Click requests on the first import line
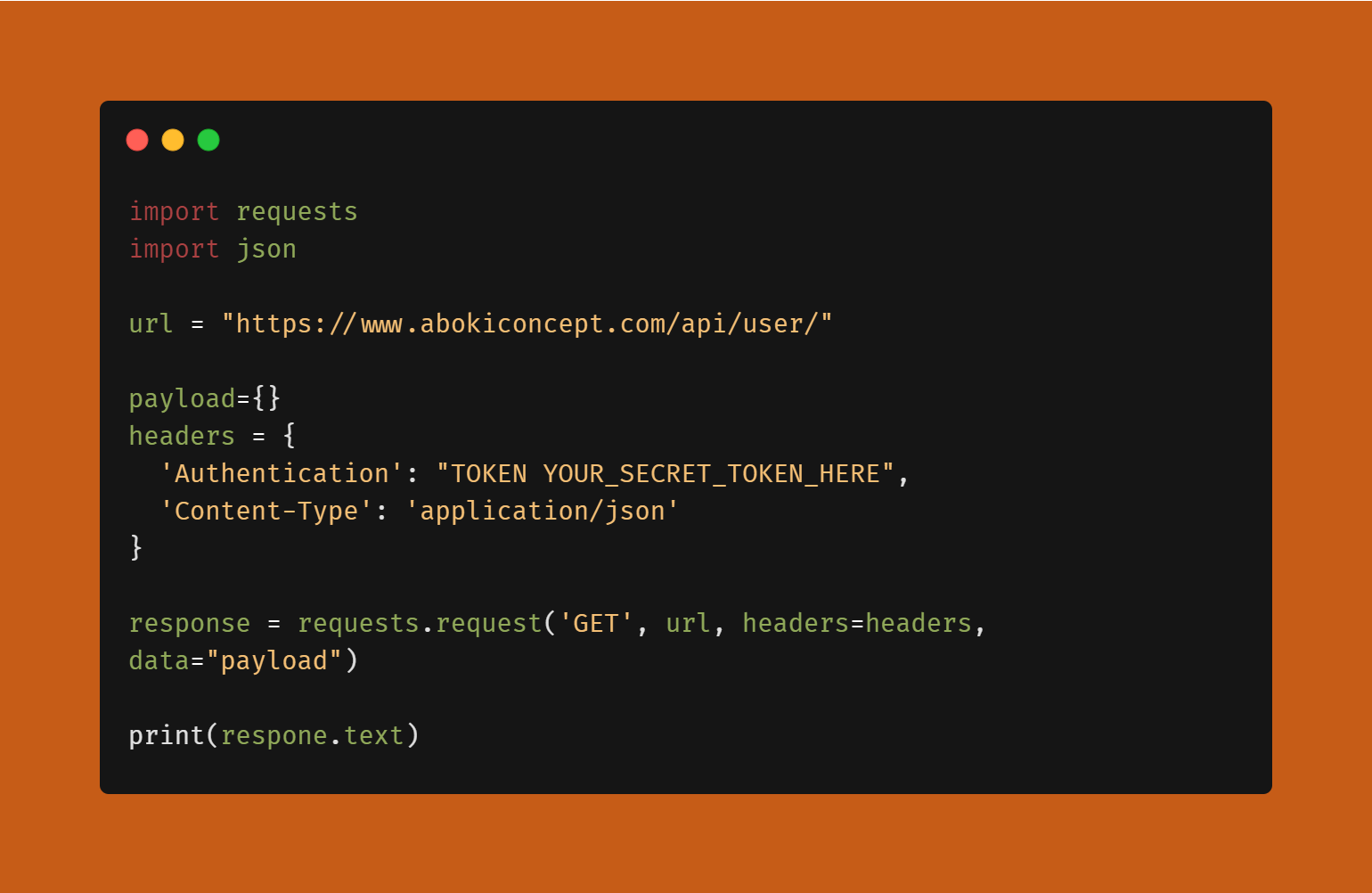Screen dimensions: 1372x893 (297, 212)
